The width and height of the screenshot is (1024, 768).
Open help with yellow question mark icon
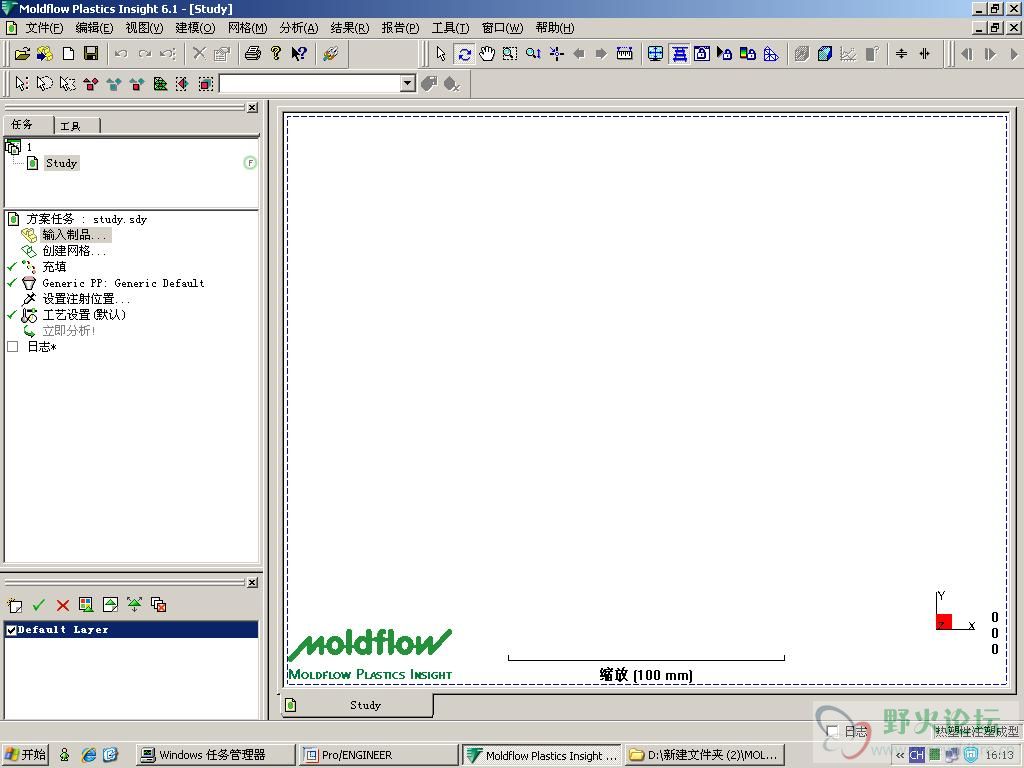click(276, 54)
